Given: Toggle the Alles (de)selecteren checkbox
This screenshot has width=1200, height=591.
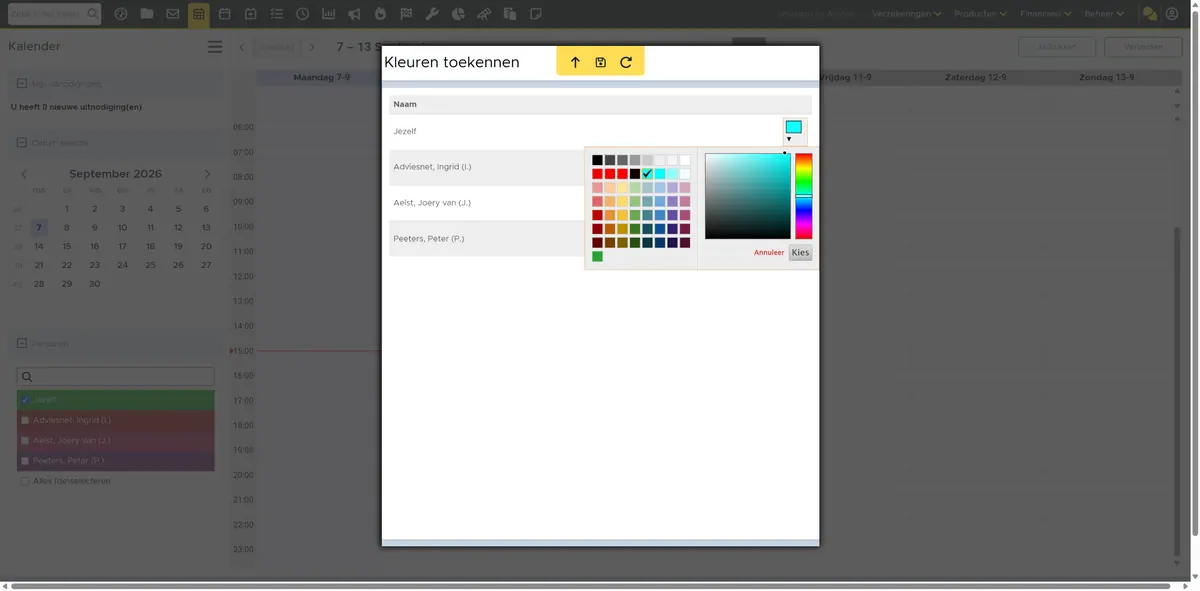Looking at the screenshot, I should [x=25, y=481].
